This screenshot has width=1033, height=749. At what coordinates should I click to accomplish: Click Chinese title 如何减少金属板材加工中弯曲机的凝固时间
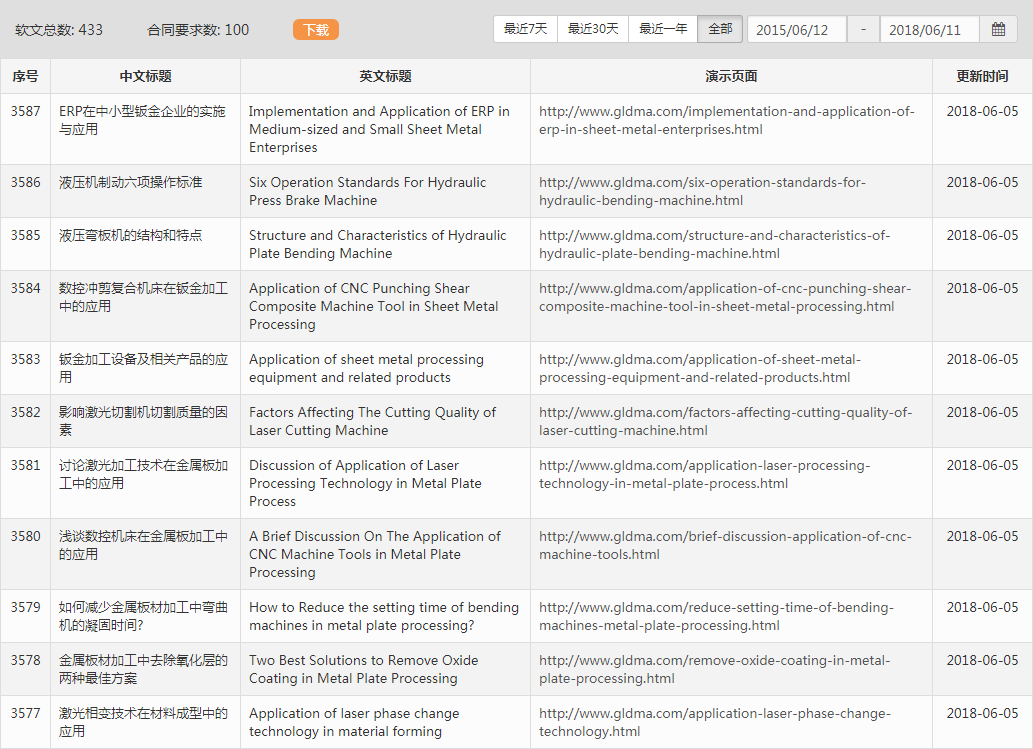pyautogui.click(x=143, y=617)
